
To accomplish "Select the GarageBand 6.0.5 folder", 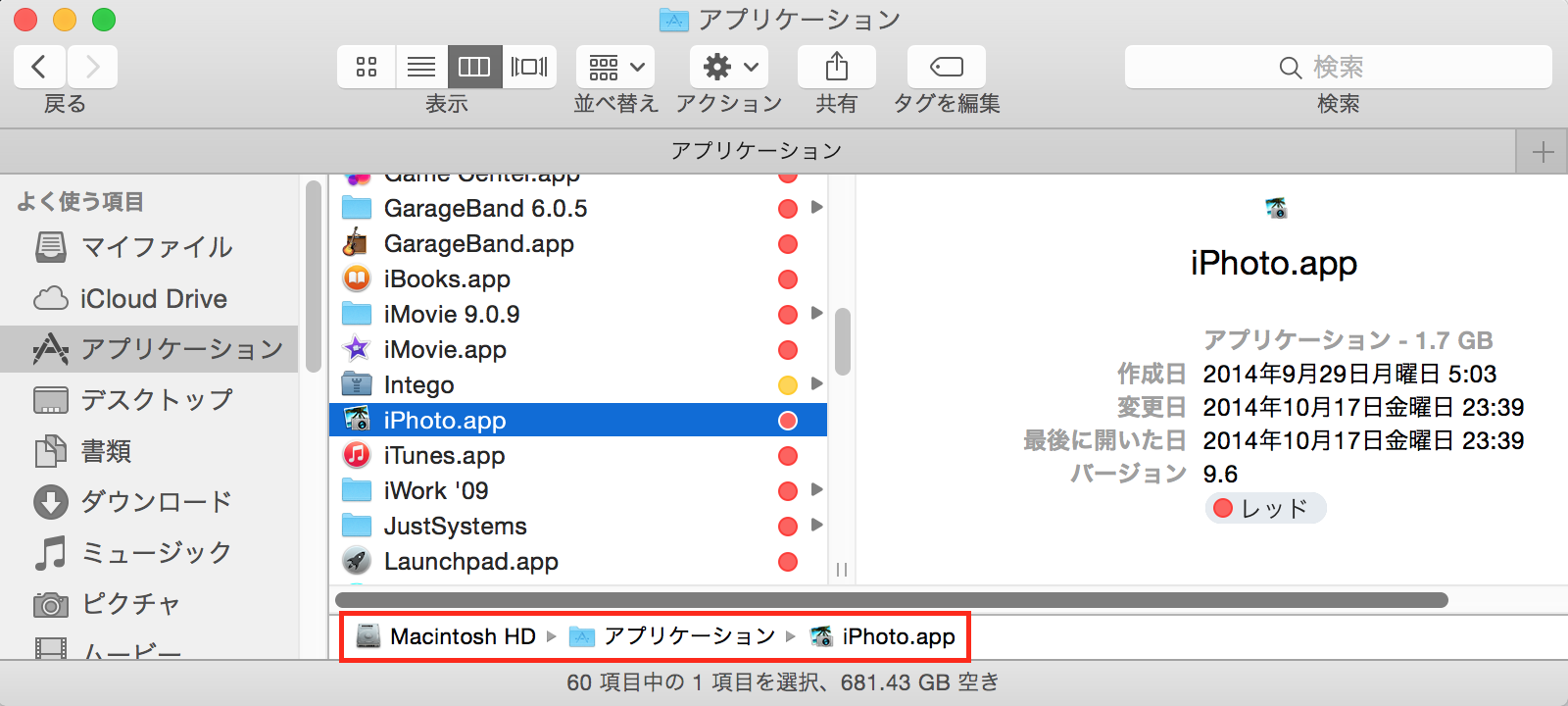I will pyautogui.click(x=578, y=208).
